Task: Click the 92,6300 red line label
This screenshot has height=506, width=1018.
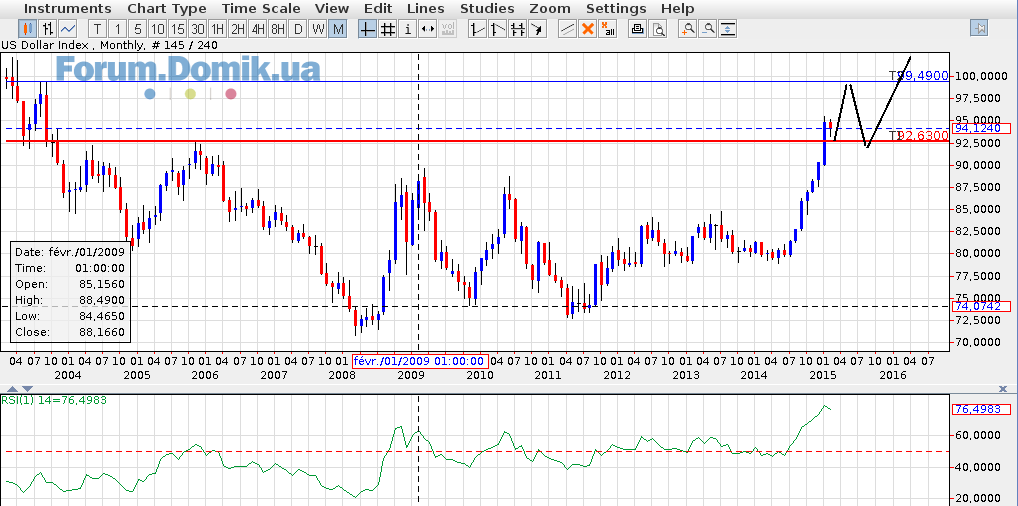Action: 924,136
